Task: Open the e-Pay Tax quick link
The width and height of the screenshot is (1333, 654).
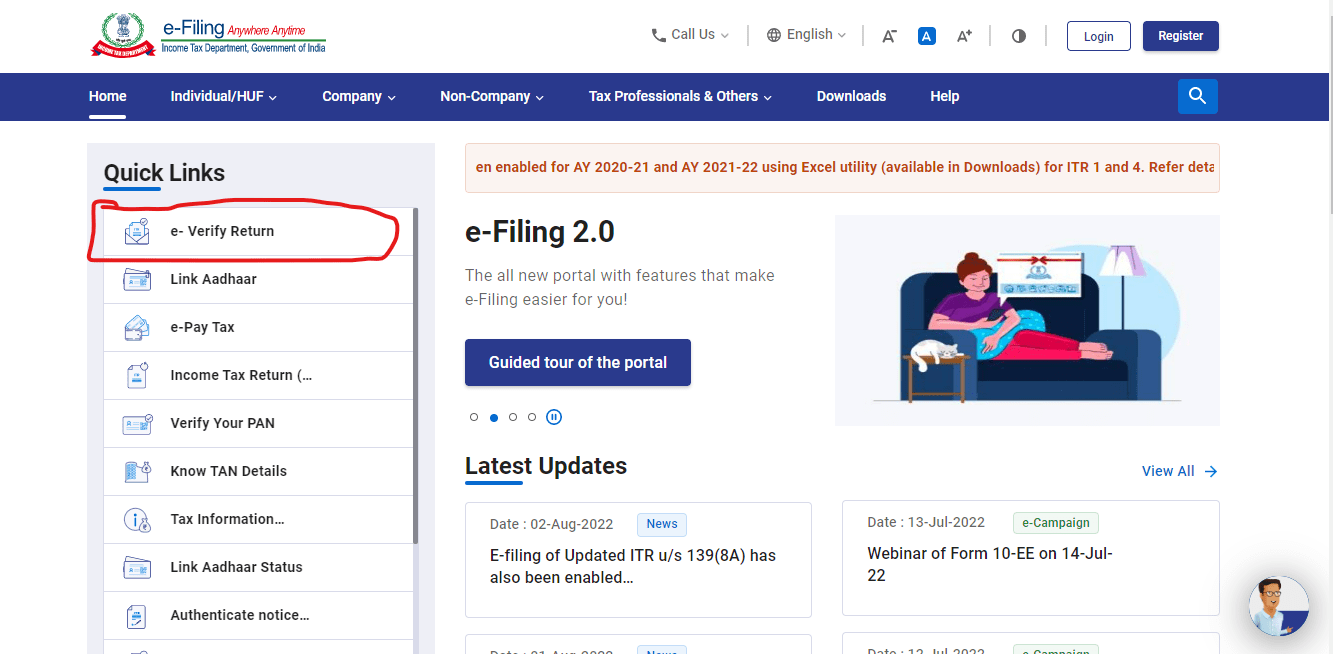Action: [x=258, y=328]
